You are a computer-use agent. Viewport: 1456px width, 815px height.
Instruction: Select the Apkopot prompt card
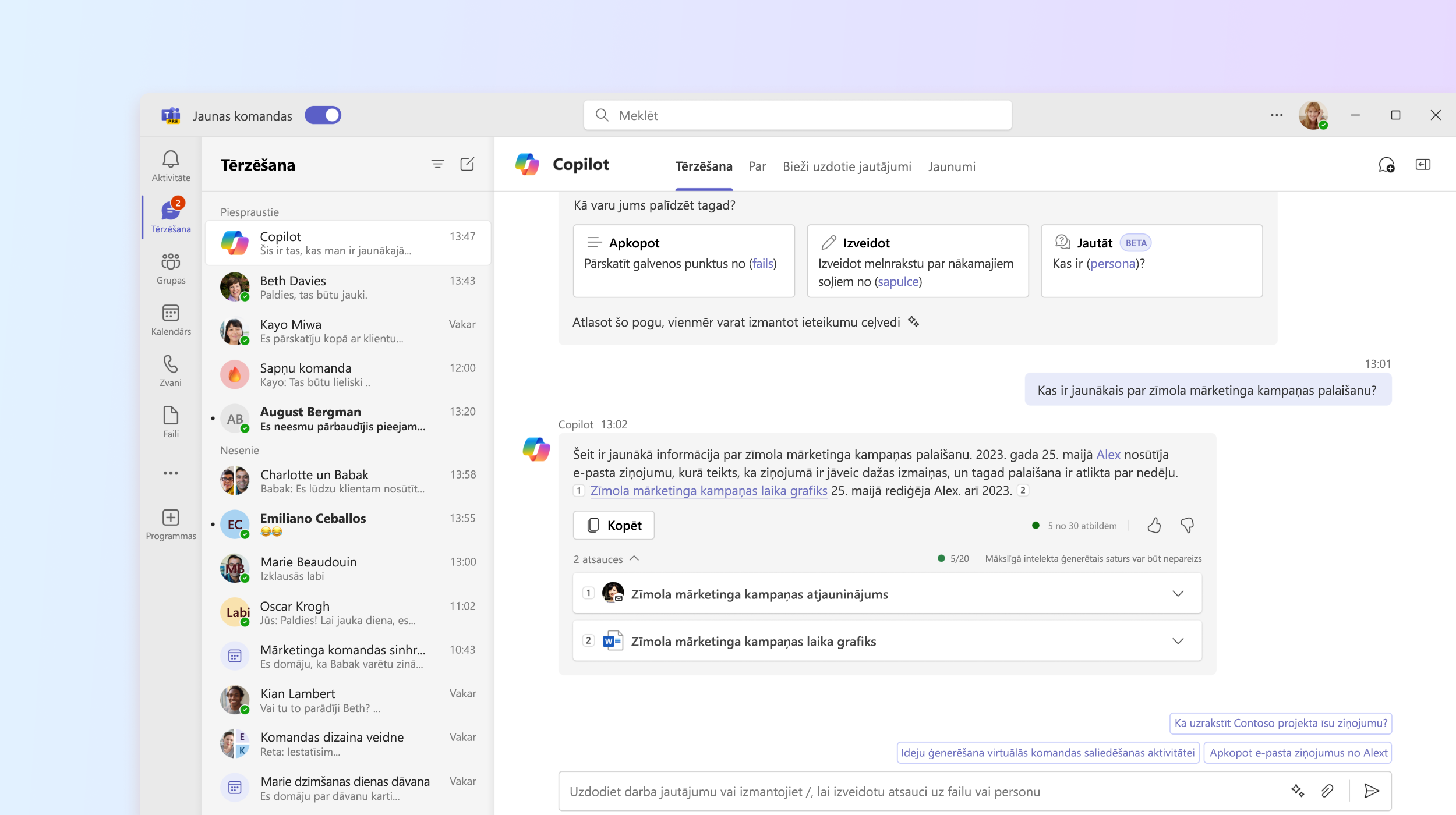tap(684, 261)
